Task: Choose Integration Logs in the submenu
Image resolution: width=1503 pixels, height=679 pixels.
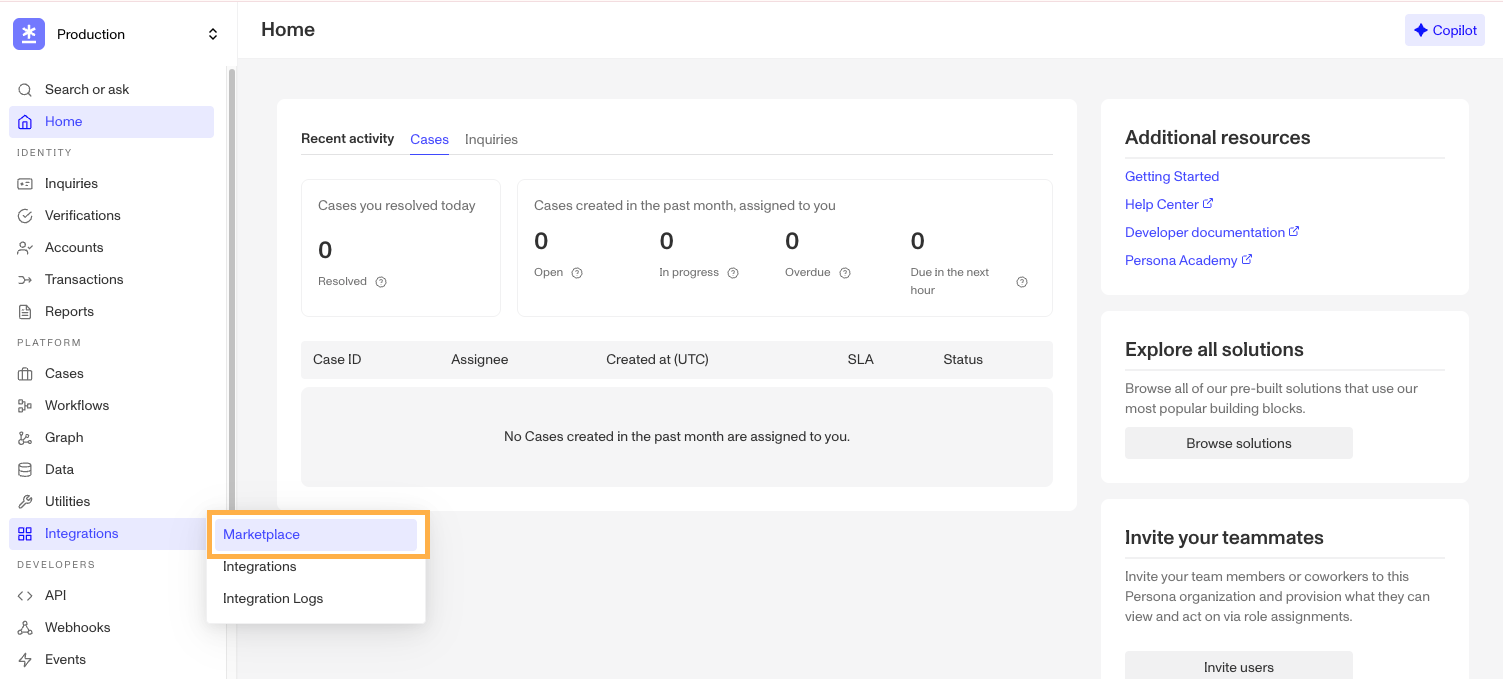Action: pyautogui.click(x=273, y=599)
